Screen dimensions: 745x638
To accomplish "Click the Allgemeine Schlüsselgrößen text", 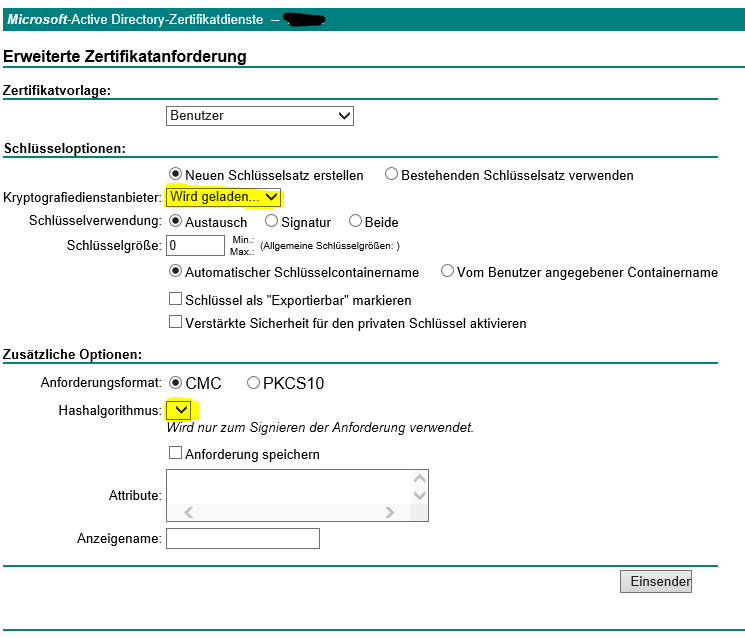I will pyautogui.click(x=330, y=246).
